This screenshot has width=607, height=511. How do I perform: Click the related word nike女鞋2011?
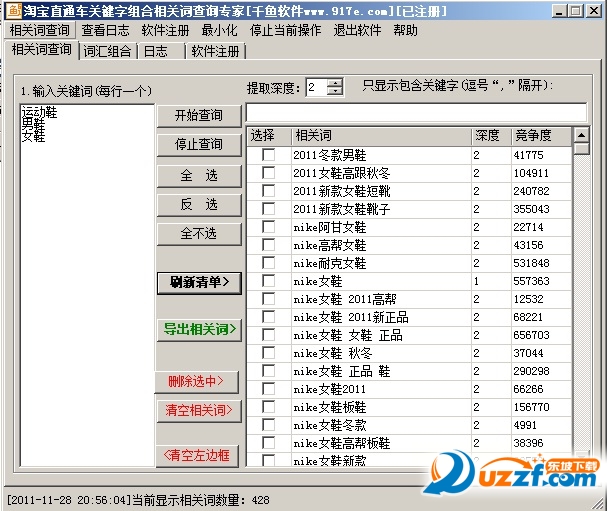[x=329, y=389]
